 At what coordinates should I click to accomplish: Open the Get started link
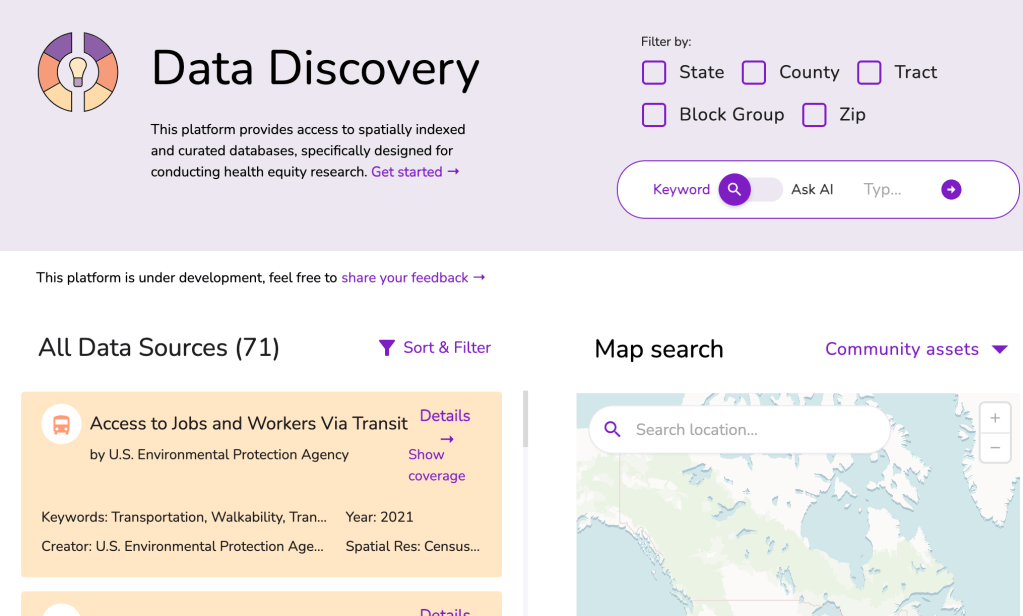click(415, 172)
